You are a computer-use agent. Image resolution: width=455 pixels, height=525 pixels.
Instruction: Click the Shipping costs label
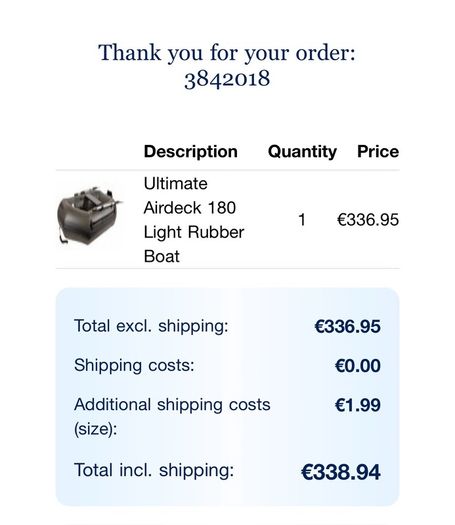click(134, 365)
